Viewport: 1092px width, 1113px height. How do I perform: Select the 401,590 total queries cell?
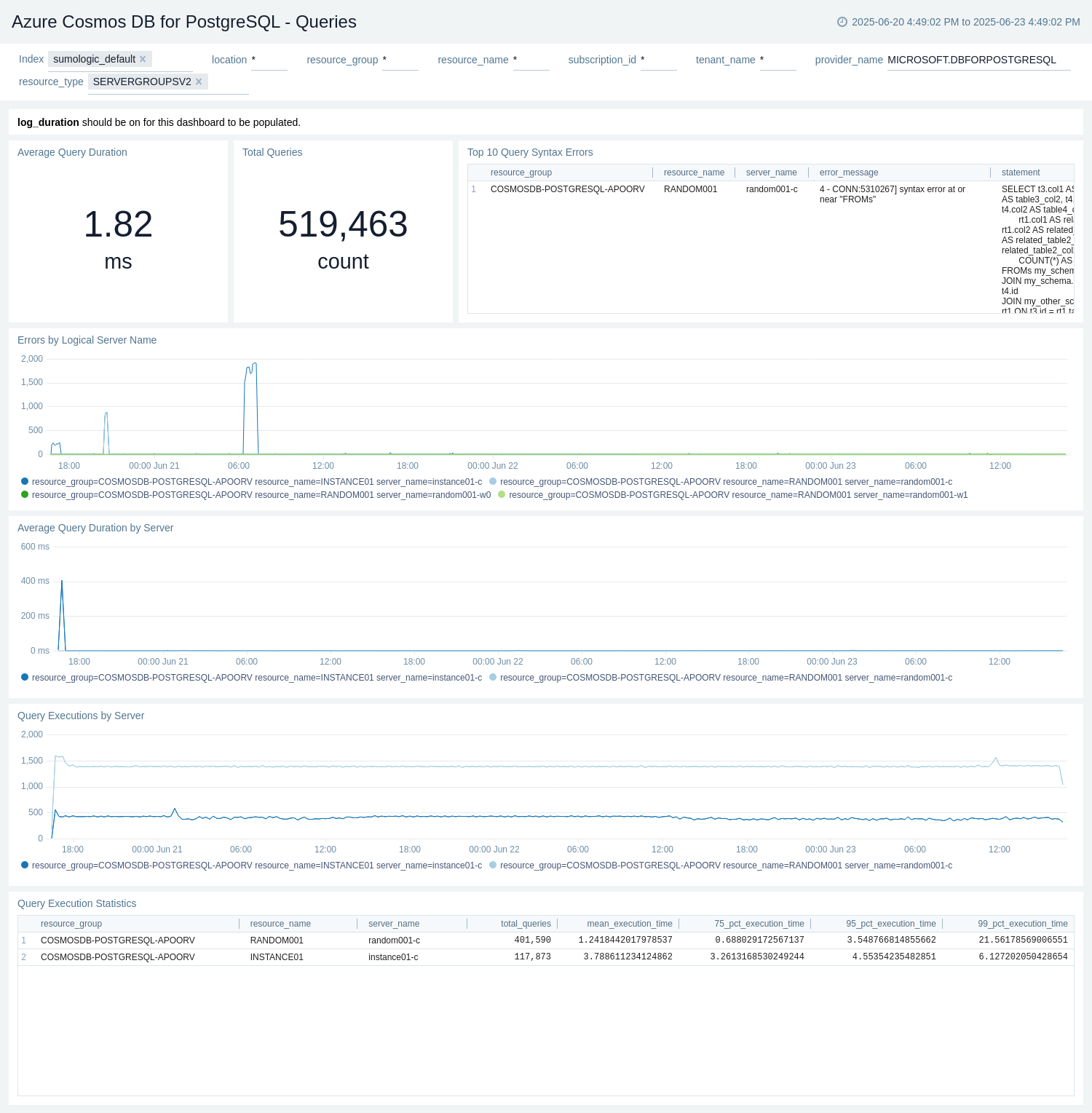[532, 940]
